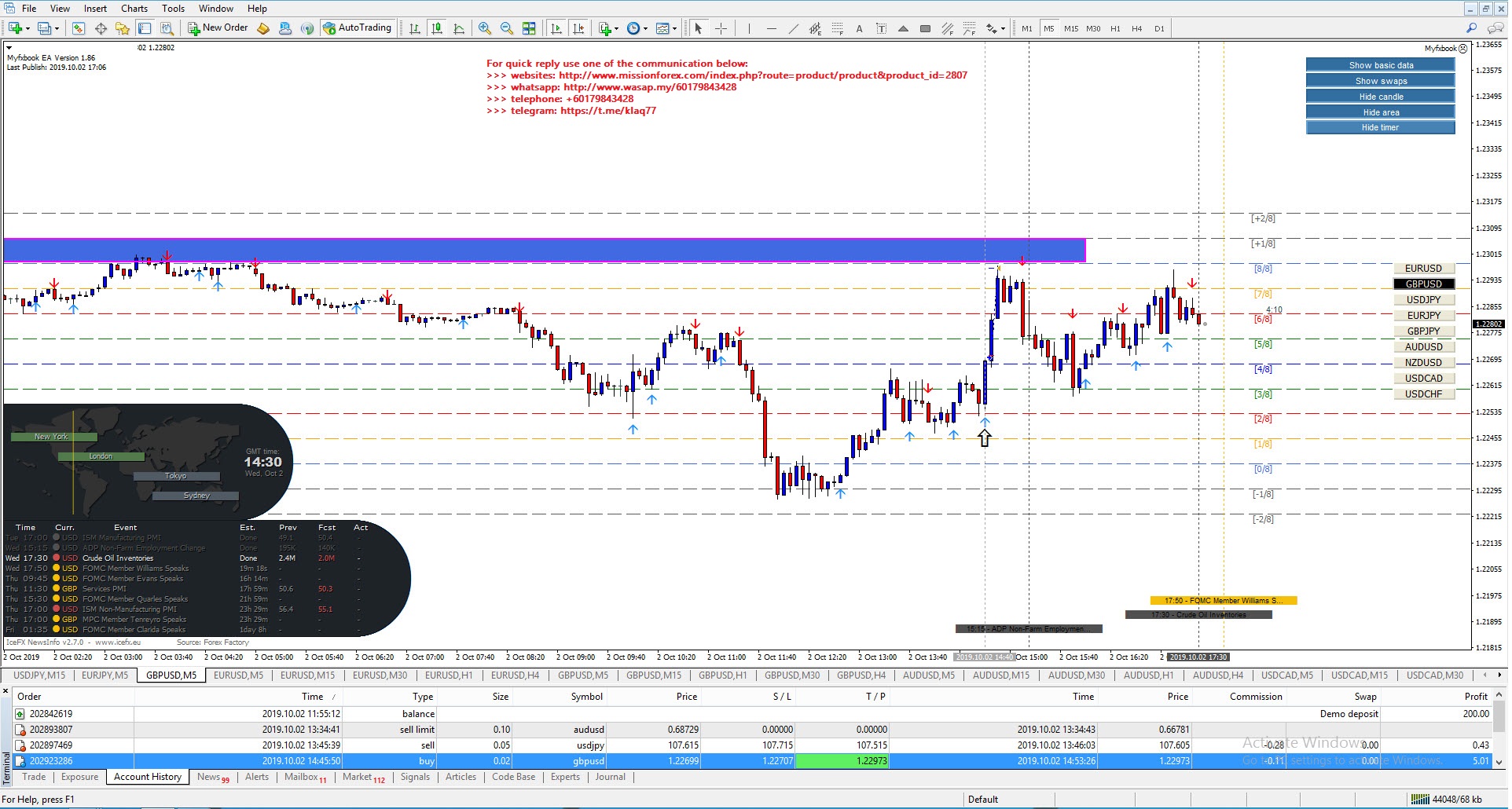Open the indicators list icon

tap(604, 28)
